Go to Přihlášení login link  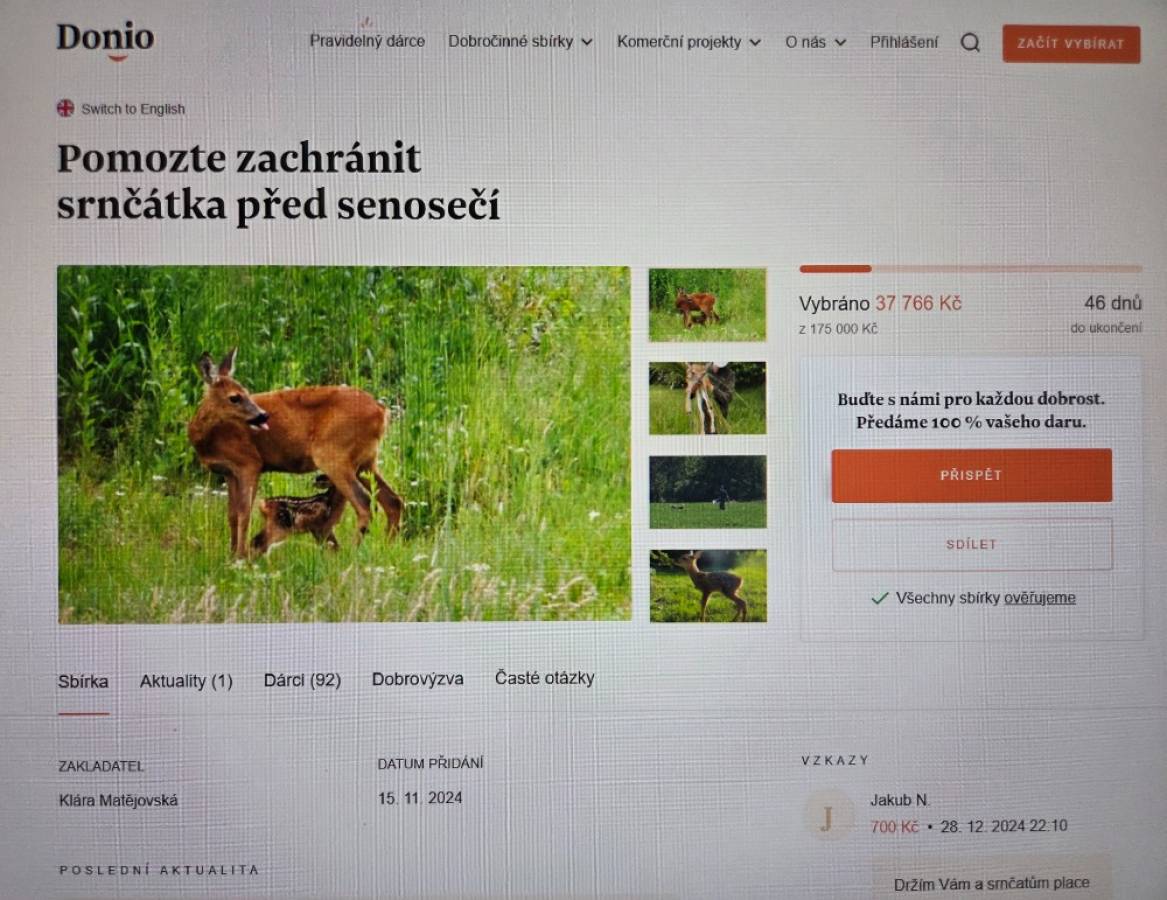click(904, 42)
